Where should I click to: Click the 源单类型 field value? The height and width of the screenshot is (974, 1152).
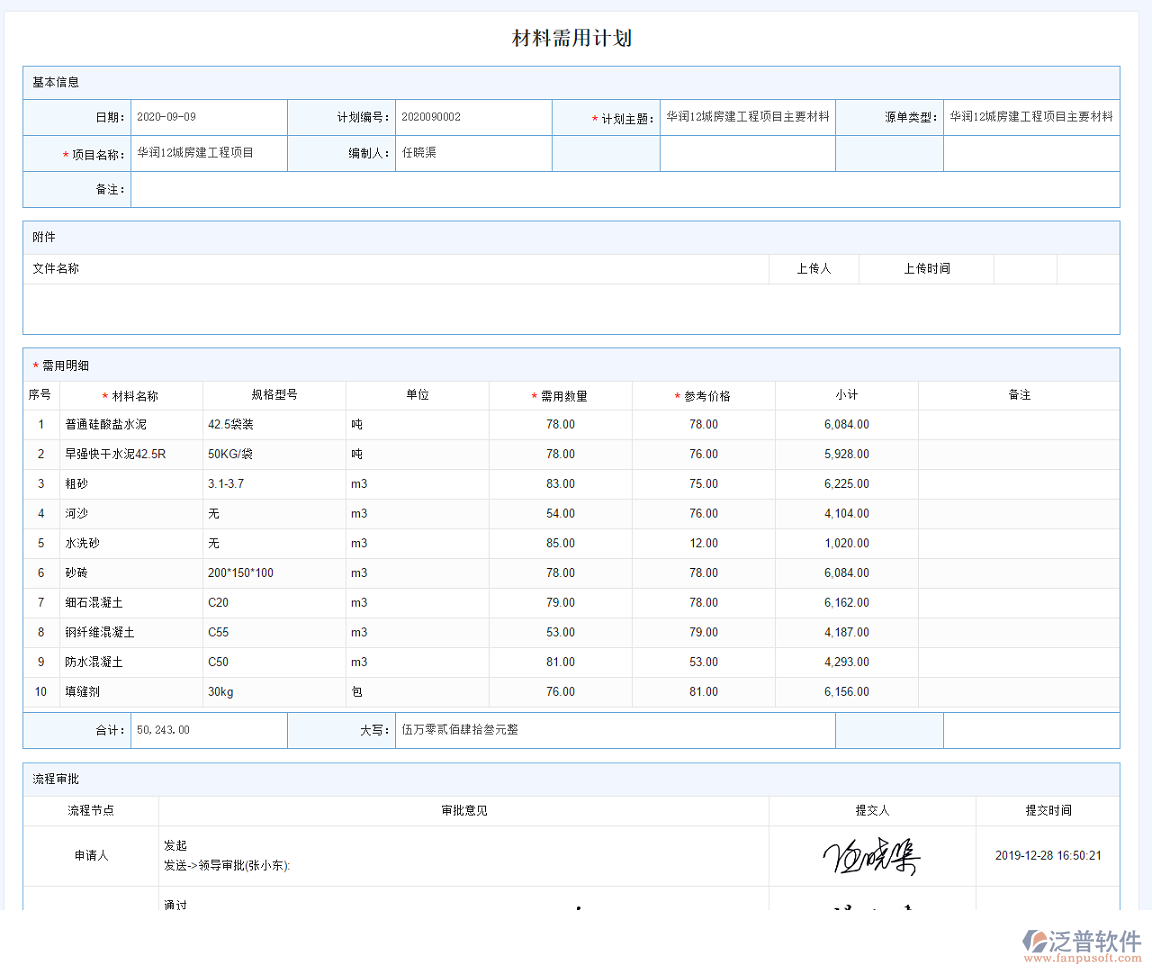pos(1030,117)
